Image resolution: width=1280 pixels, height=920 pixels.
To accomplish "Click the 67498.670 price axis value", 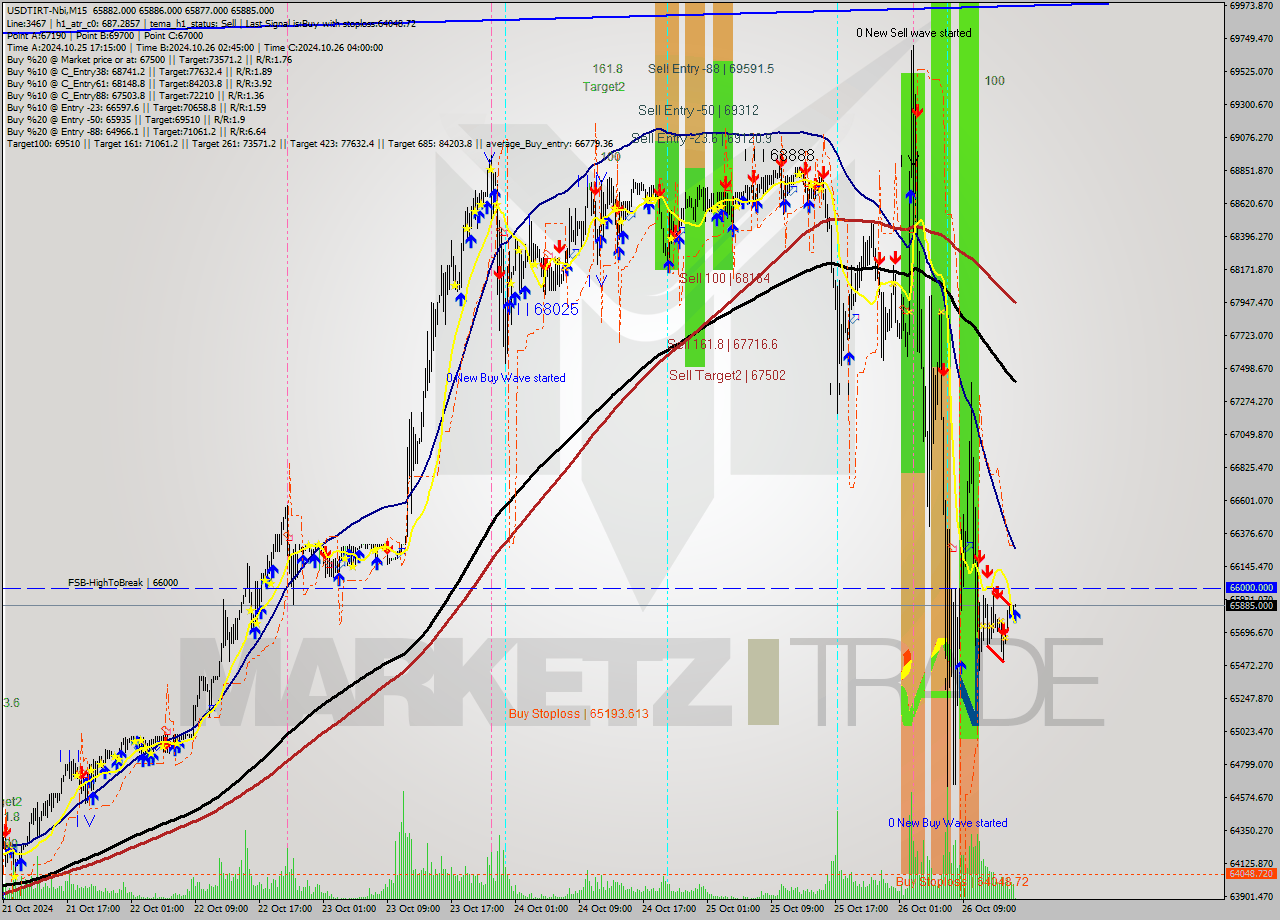I will [x=1251, y=369].
